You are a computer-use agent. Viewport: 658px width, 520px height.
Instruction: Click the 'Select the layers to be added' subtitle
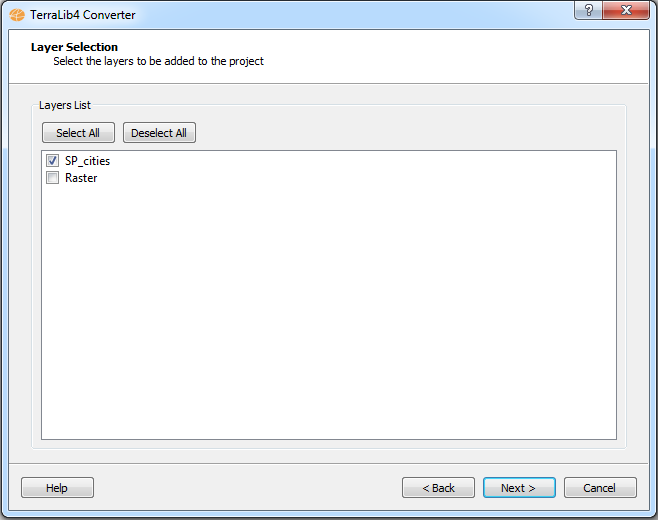158,61
